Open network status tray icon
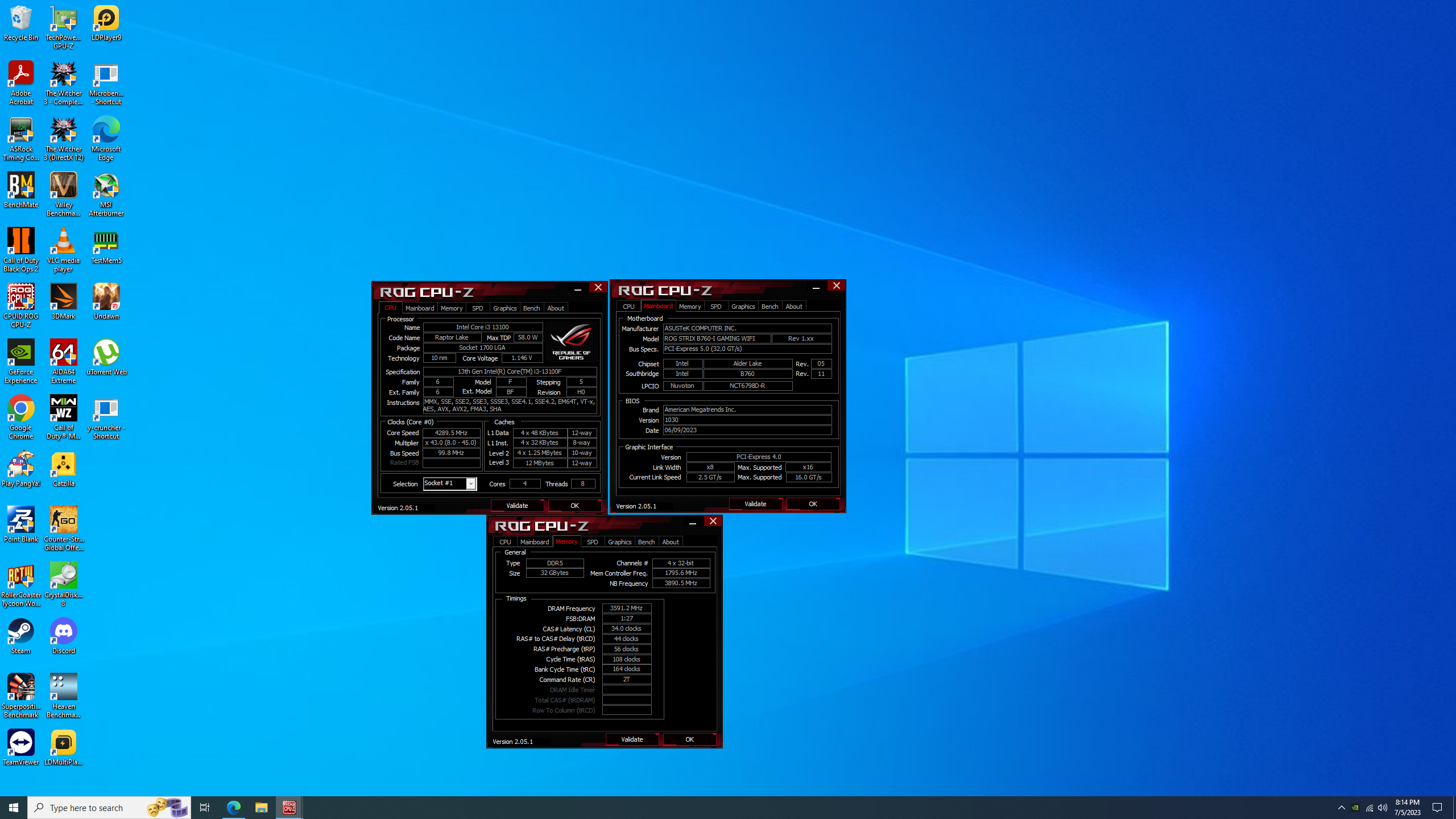Image resolution: width=1456 pixels, height=819 pixels. 1369,808
